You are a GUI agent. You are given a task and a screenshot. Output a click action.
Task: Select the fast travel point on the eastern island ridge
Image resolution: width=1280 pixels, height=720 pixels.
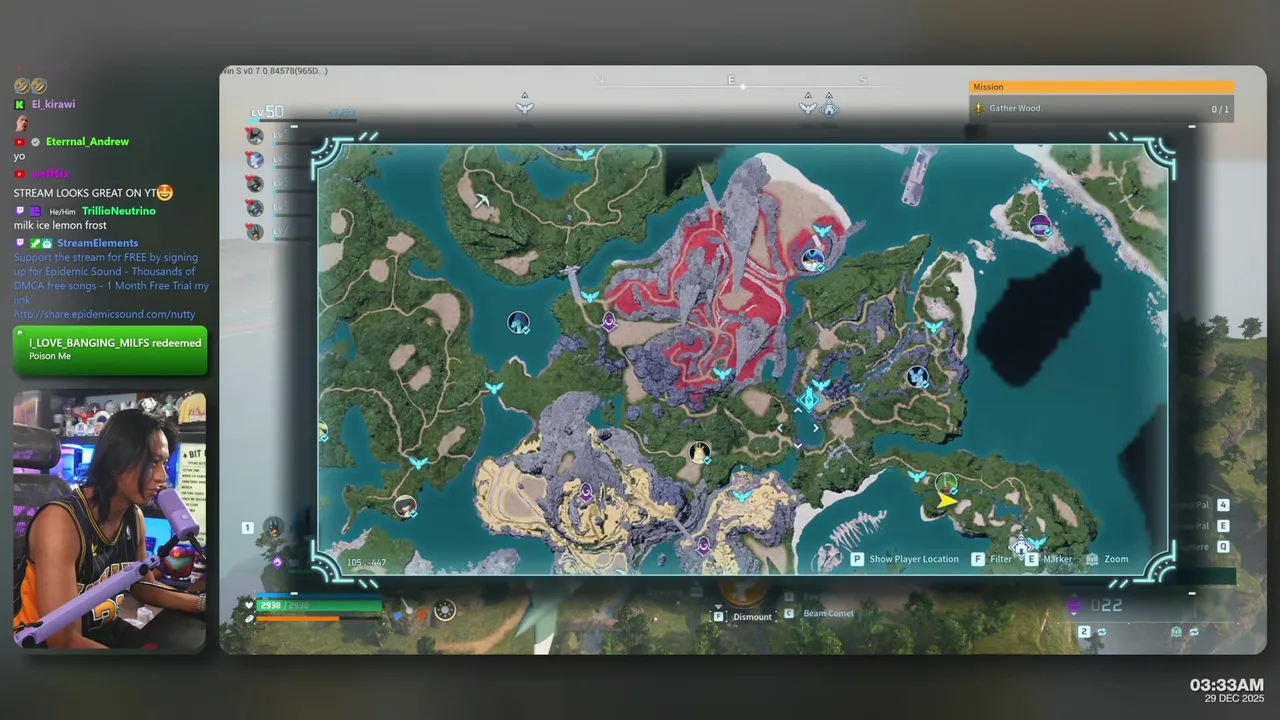(x=933, y=327)
